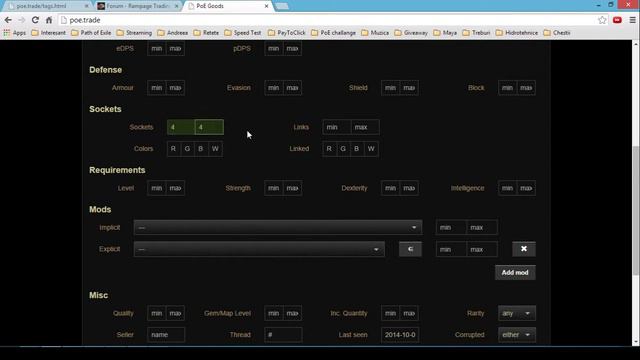Click the Dexterity max requirement field
Image resolution: width=640 pixels, height=360 pixels.
click(409, 188)
